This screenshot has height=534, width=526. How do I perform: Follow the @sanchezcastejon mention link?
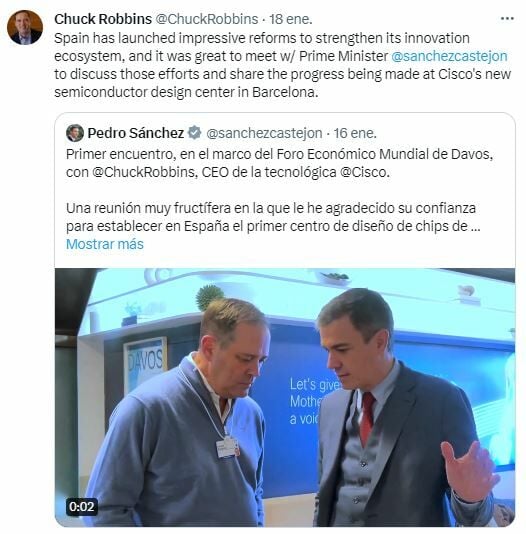[x=449, y=56]
